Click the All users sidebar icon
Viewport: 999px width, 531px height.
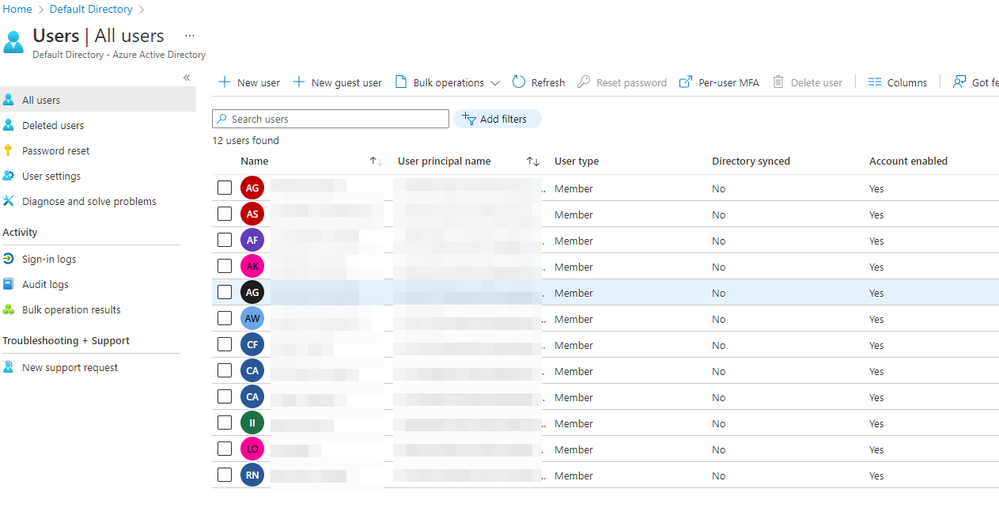click(8, 100)
